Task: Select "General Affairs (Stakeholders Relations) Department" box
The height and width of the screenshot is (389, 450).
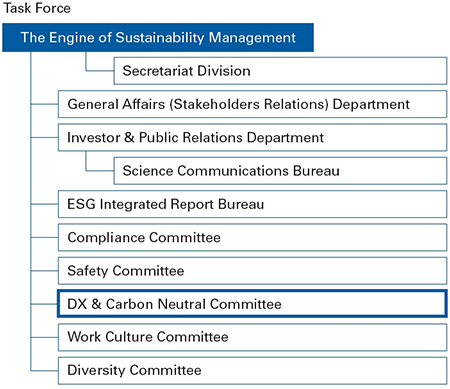Action: click(253, 104)
